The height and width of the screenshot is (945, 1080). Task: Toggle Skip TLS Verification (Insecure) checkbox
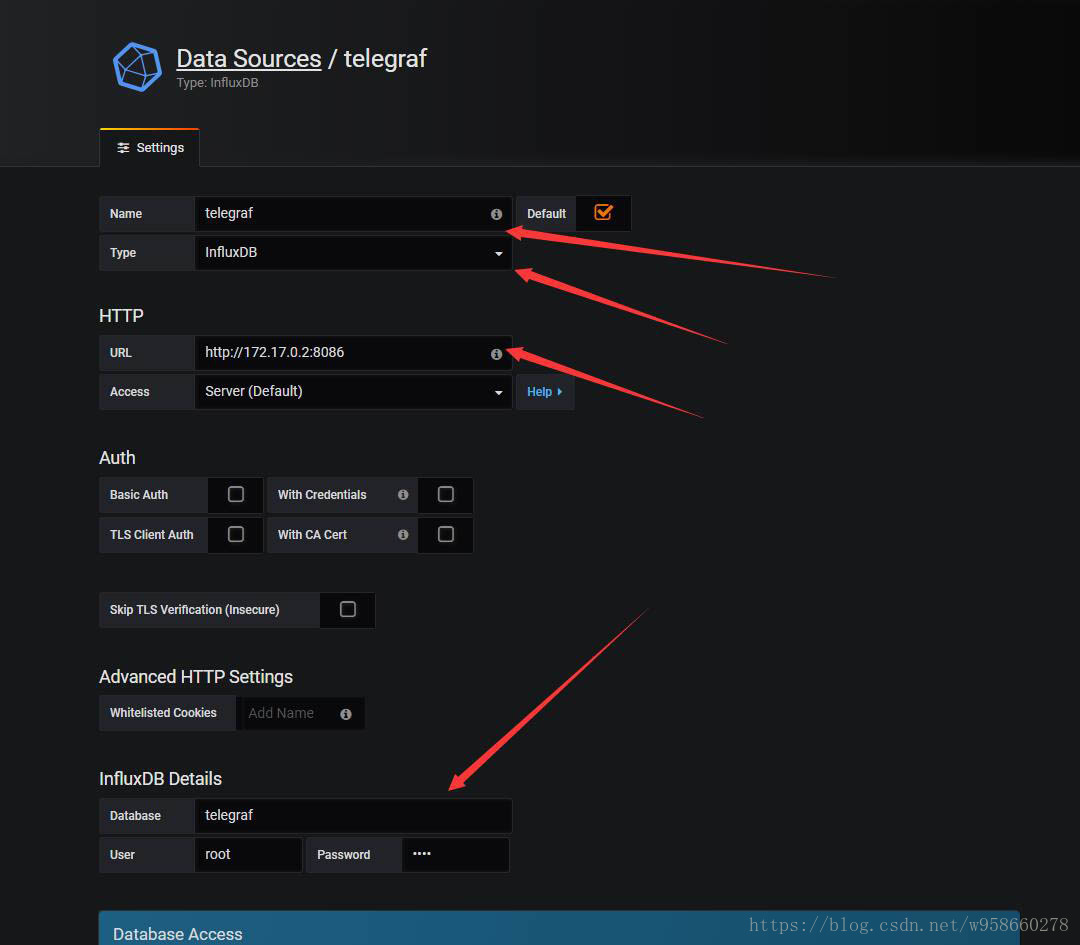(348, 610)
